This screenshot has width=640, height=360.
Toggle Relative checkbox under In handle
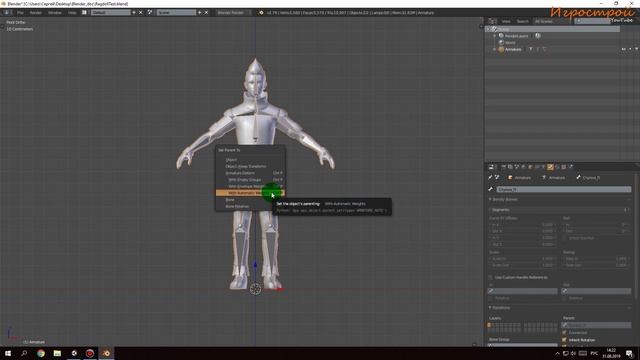491,298
